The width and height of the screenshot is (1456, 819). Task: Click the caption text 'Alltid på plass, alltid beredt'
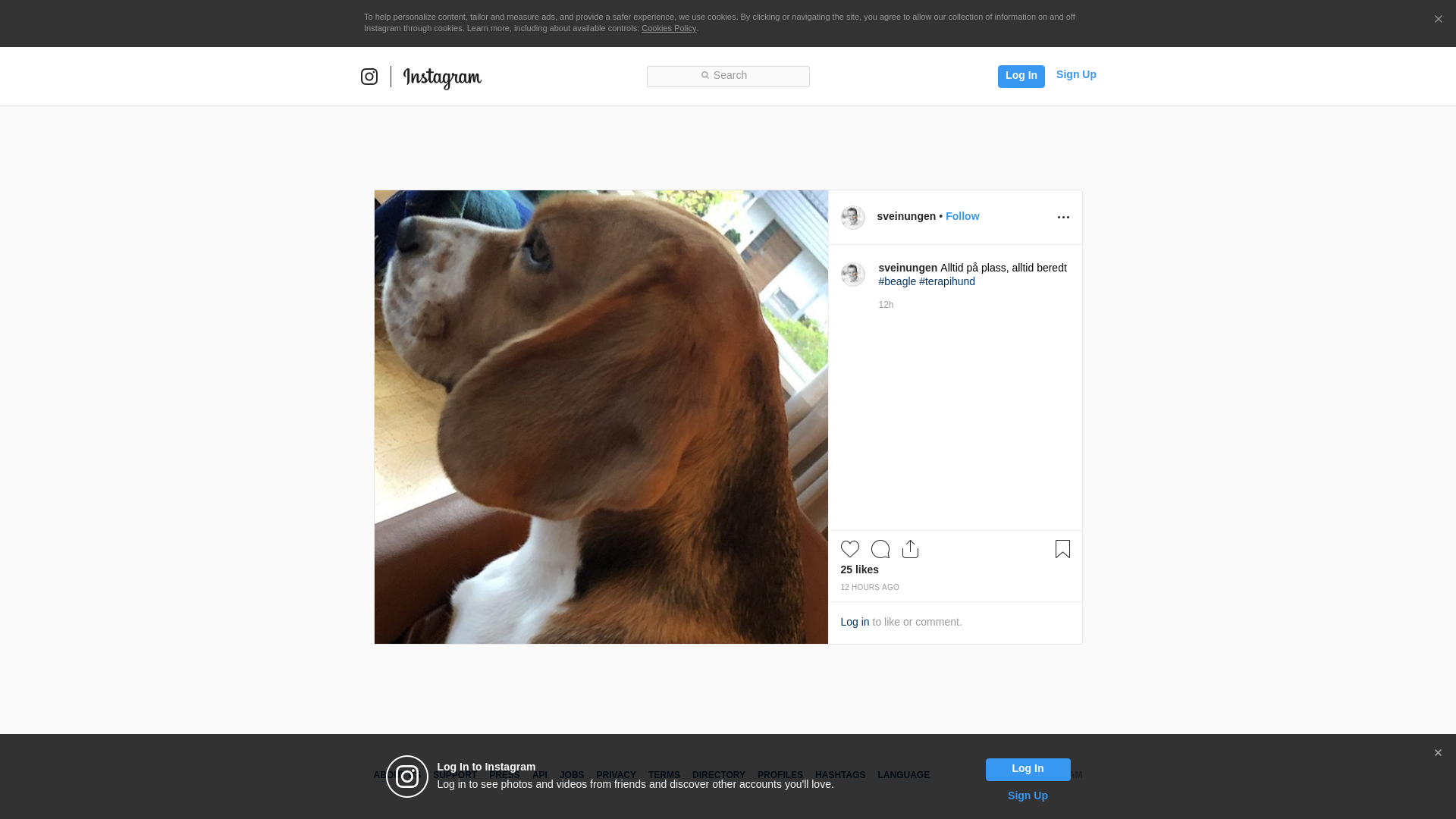tap(1003, 268)
